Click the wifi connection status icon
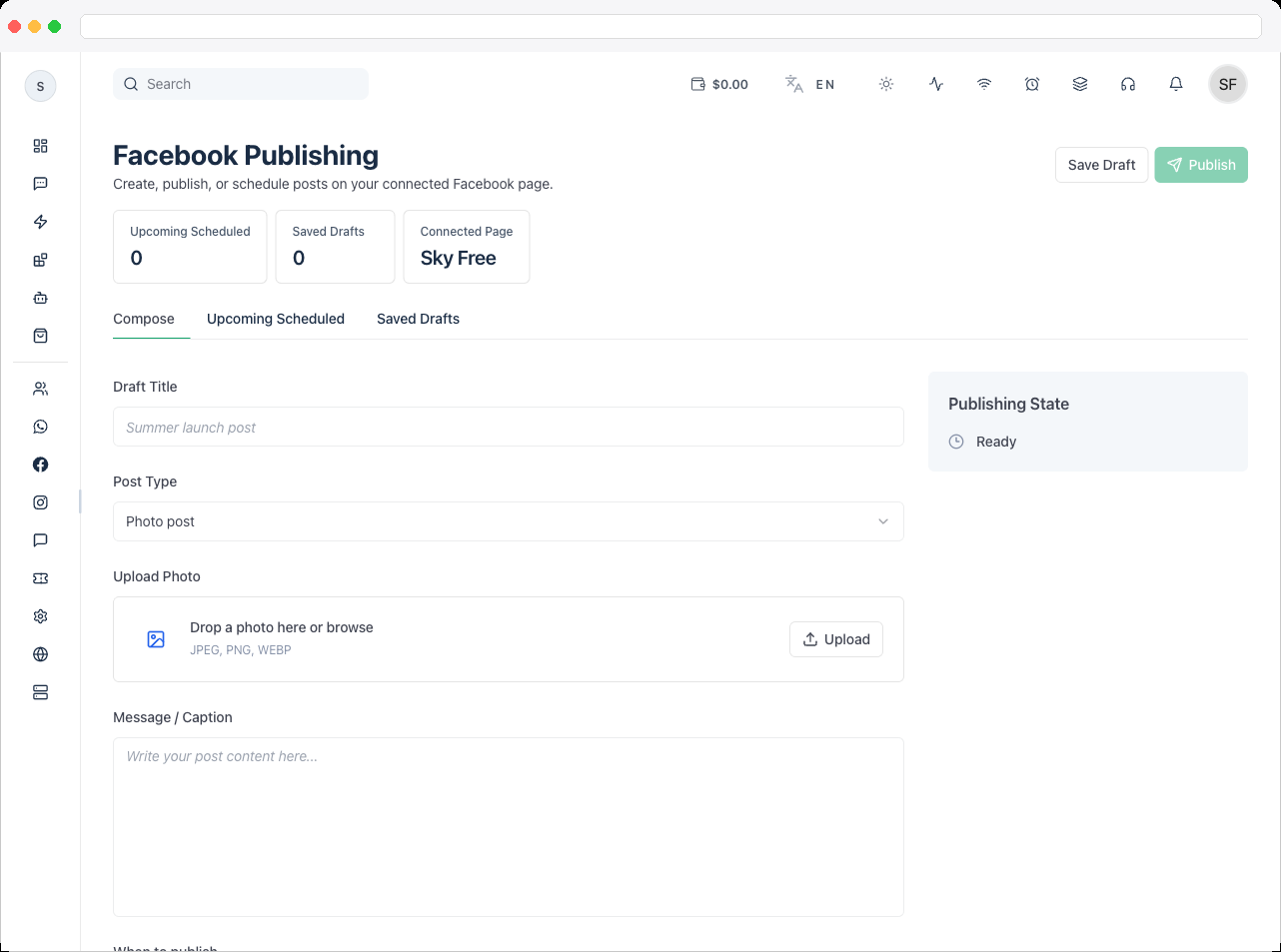The width and height of the screenshot is (1281, 952). pos(984,84)
